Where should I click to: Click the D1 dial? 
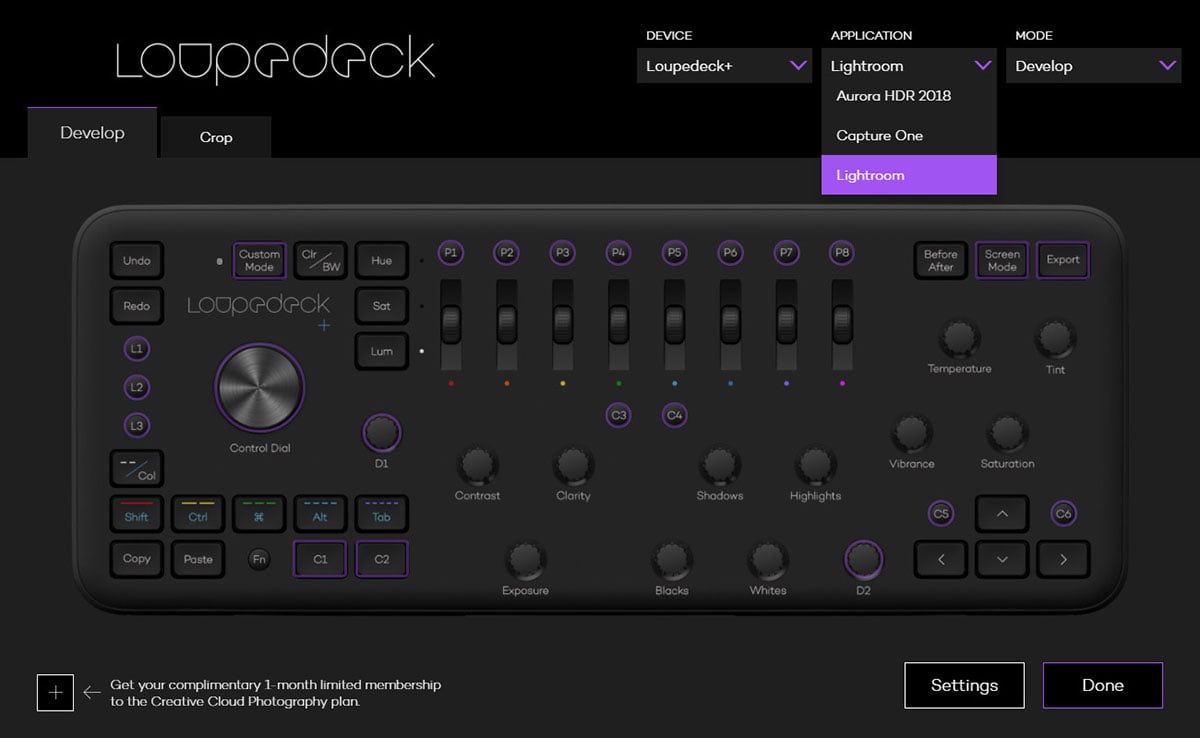(381, 433)
